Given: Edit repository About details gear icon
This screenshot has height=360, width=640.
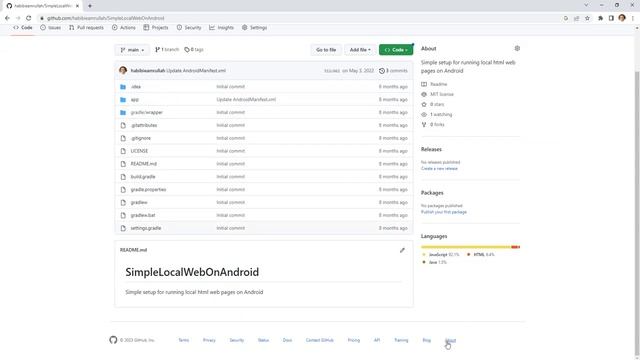Looking at the screenshot, I should point(517,48).
